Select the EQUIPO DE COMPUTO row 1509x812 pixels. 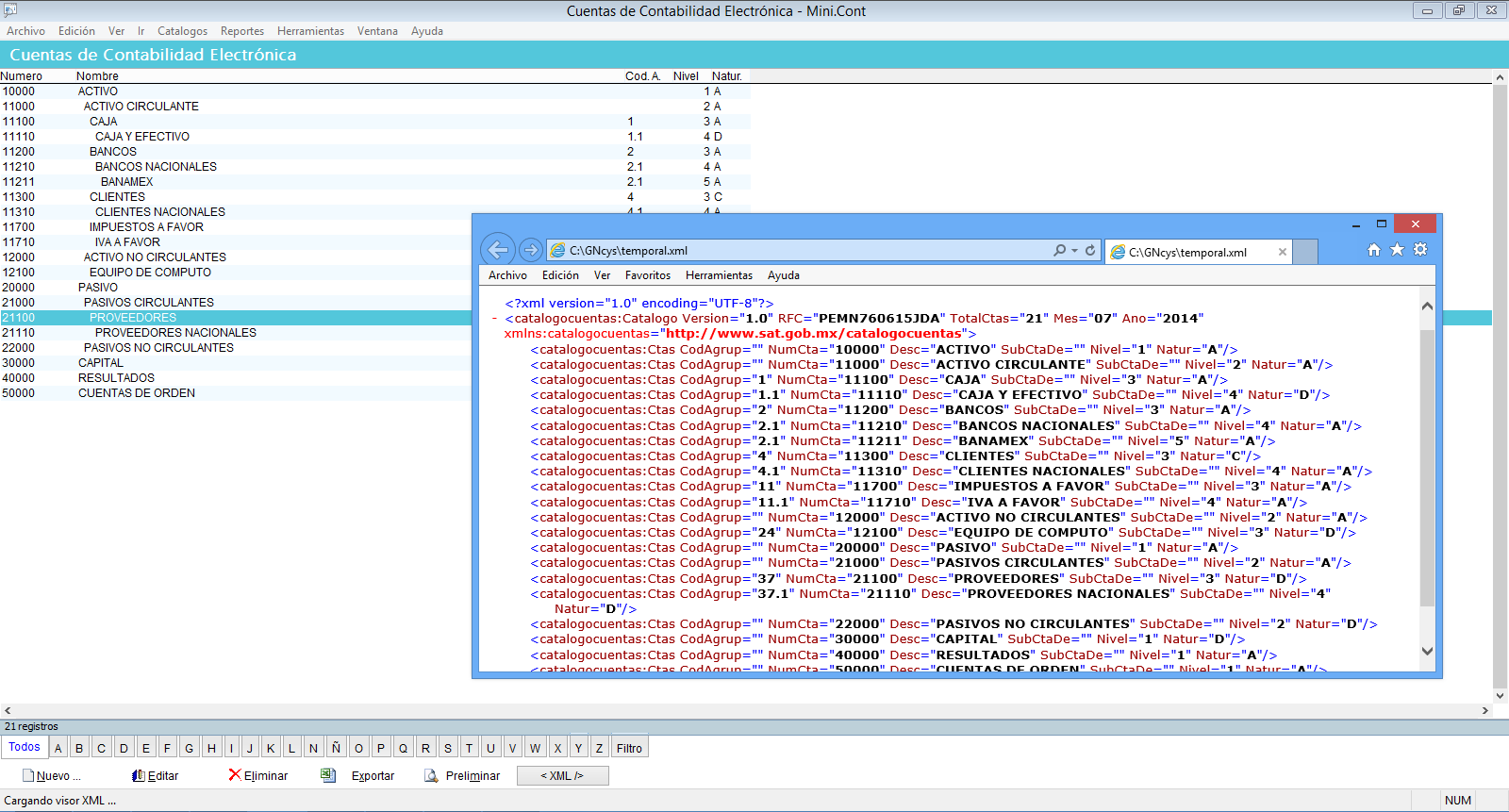(236, 273)
